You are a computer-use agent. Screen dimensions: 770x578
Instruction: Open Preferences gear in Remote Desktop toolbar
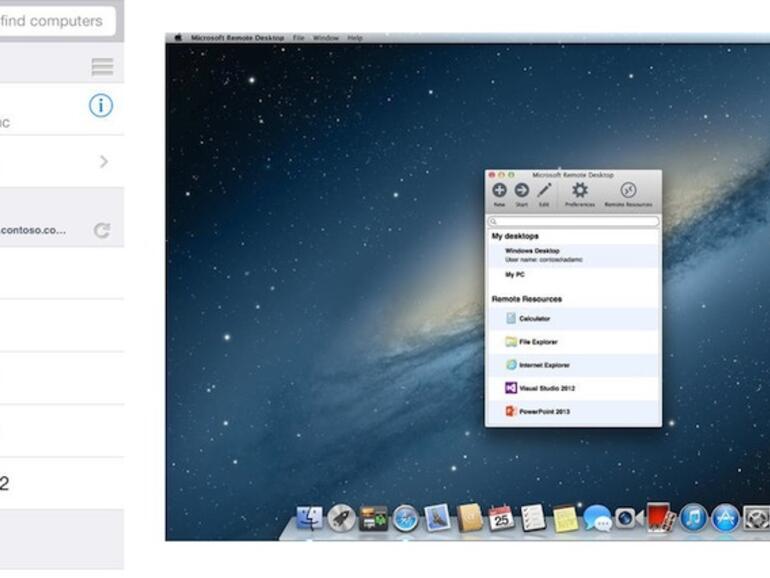(580, 191)
